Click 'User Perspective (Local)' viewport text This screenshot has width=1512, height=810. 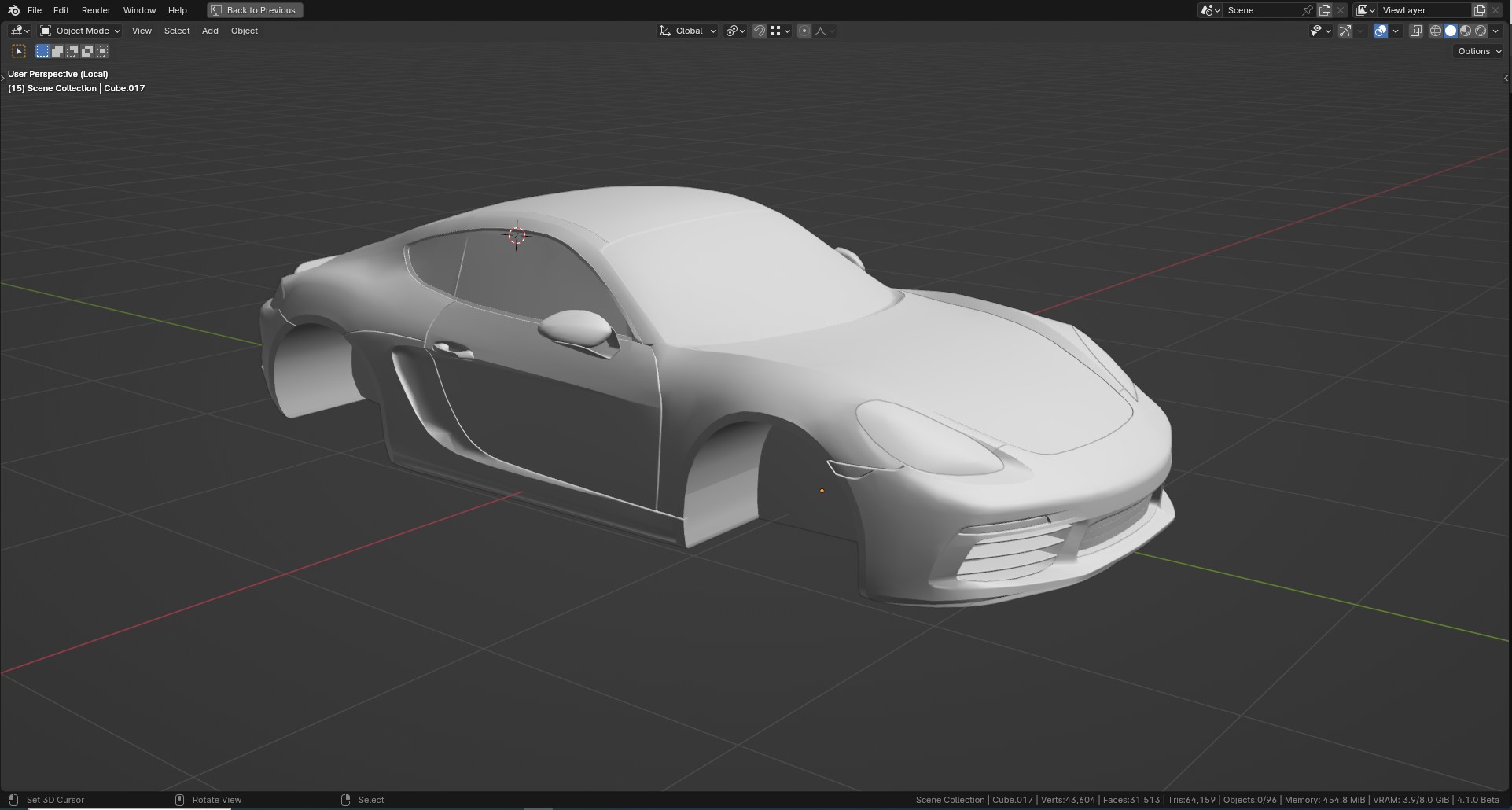58,74
